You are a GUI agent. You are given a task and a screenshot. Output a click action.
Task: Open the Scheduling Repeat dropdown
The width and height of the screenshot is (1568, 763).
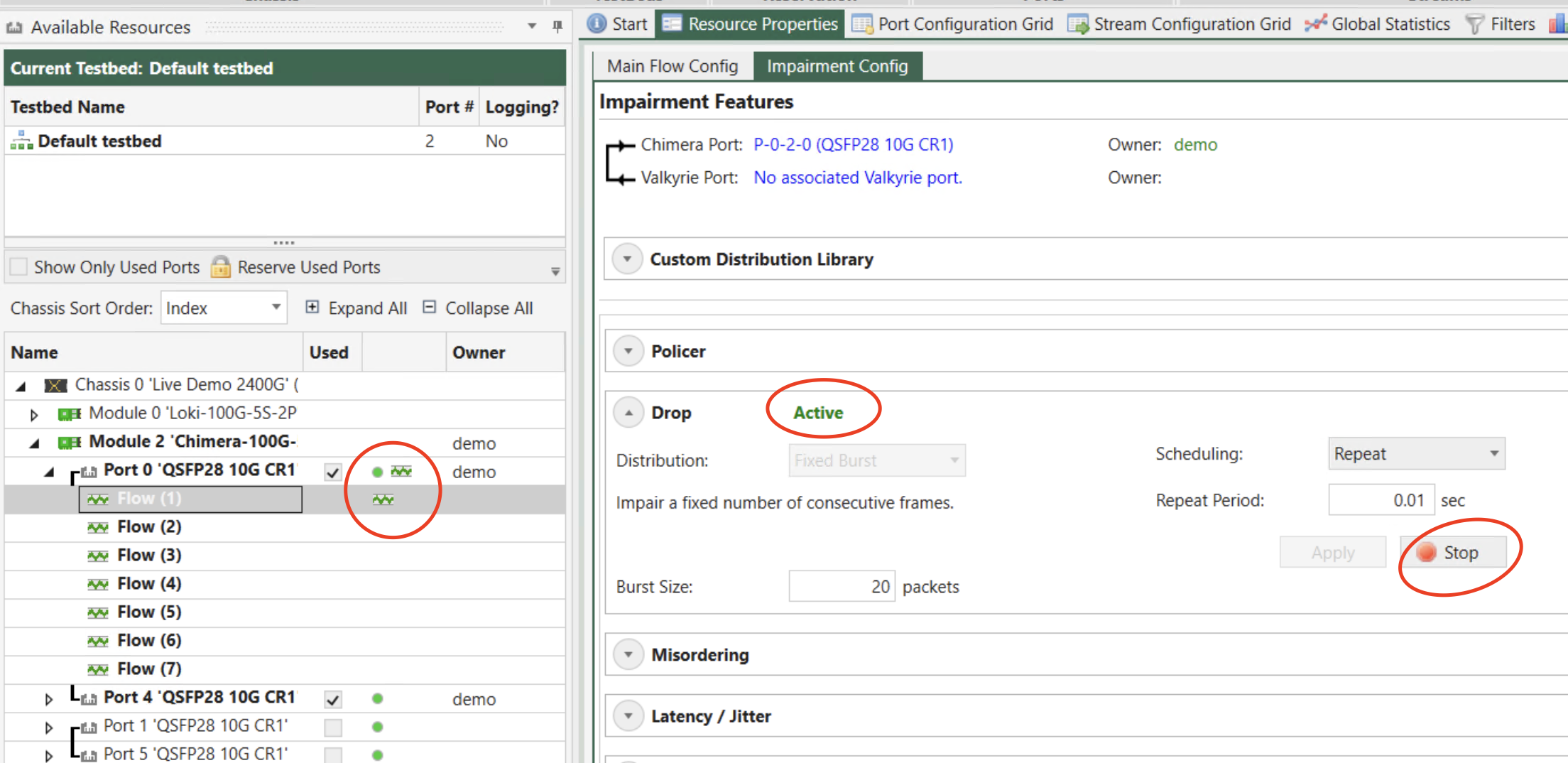[1416, 454]
